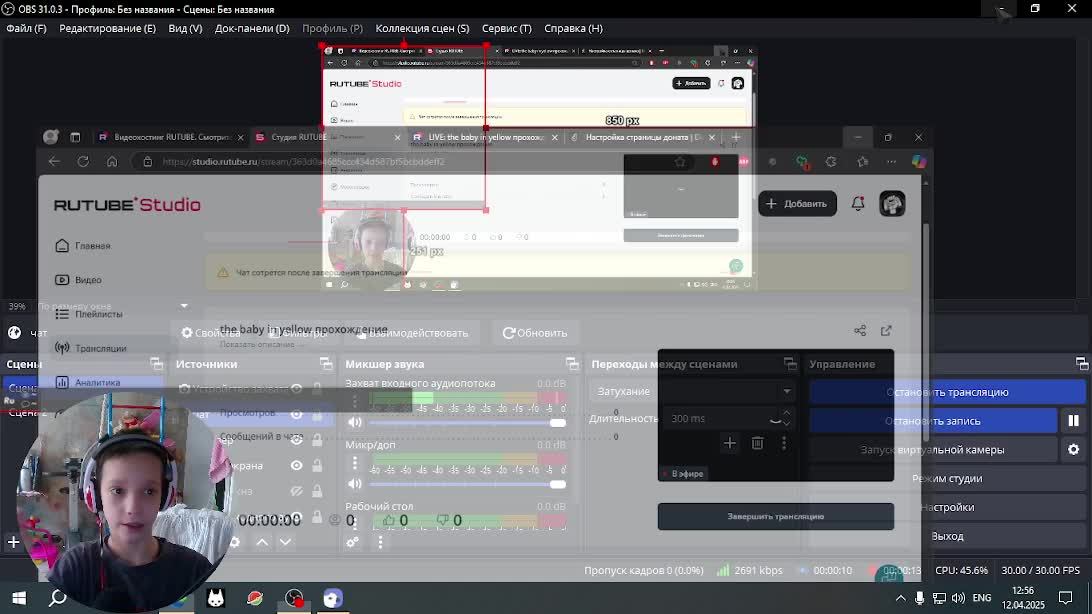Open virtual camera settings gear icon
This screenshot has width=1092, height=614.
[1073, 450]
